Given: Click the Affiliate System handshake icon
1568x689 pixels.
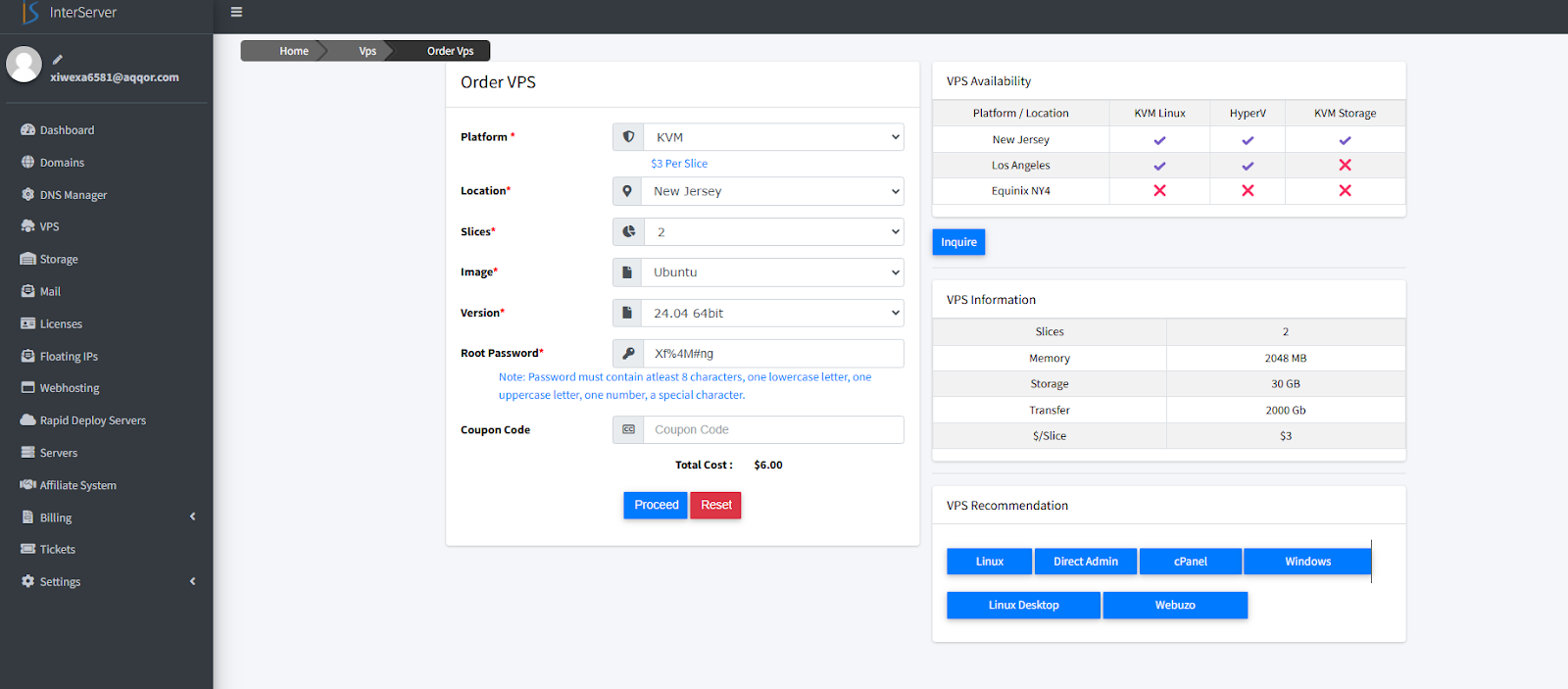Looking at the screenshot, I should [27, 484].
